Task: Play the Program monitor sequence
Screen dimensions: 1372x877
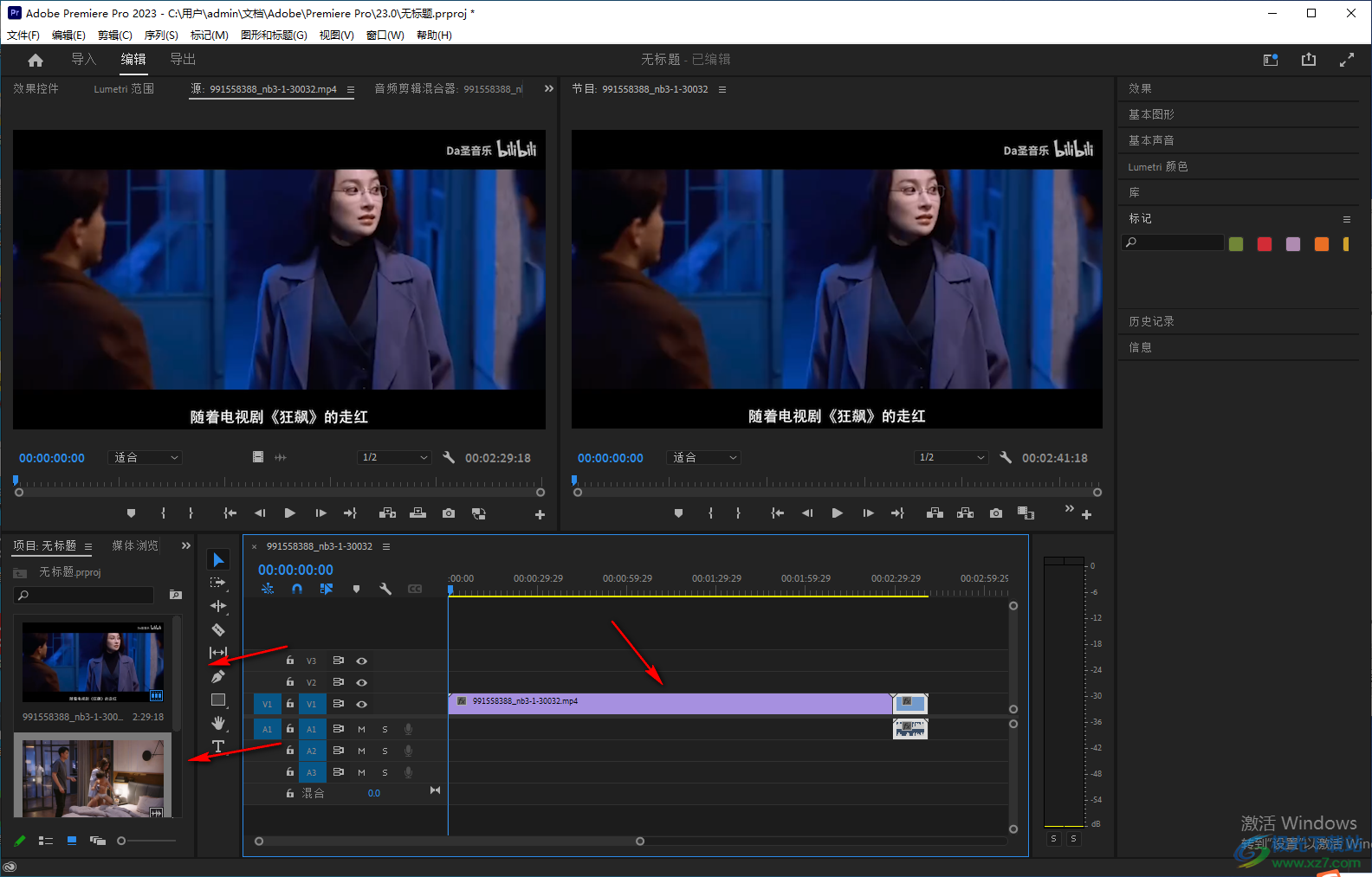Action: tap(838, 513)
